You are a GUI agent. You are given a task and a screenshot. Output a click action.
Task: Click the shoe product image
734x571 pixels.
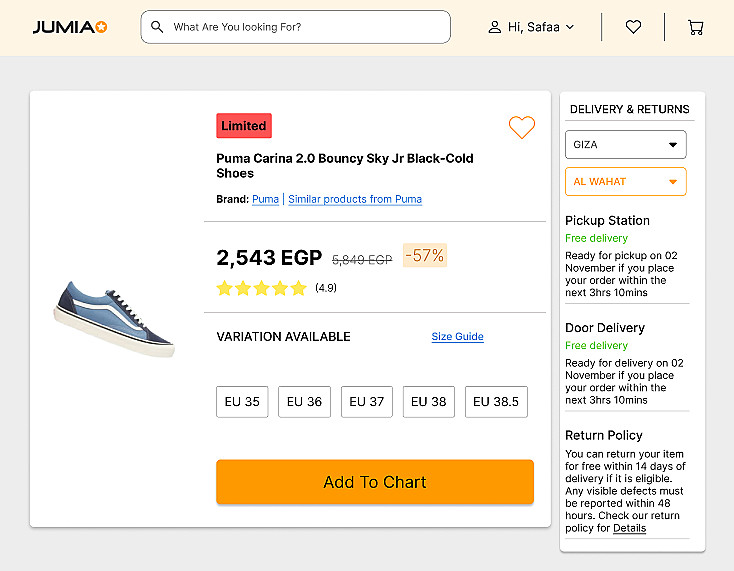115,317
